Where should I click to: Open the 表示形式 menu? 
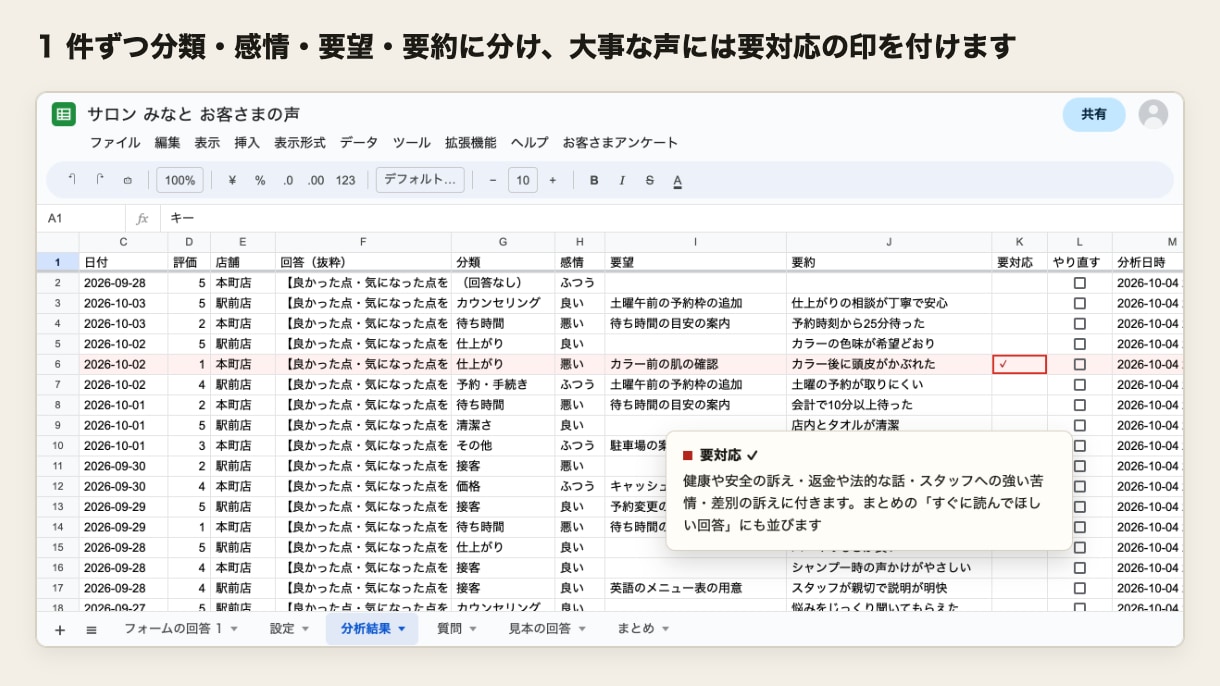click(x=300, y=143)
